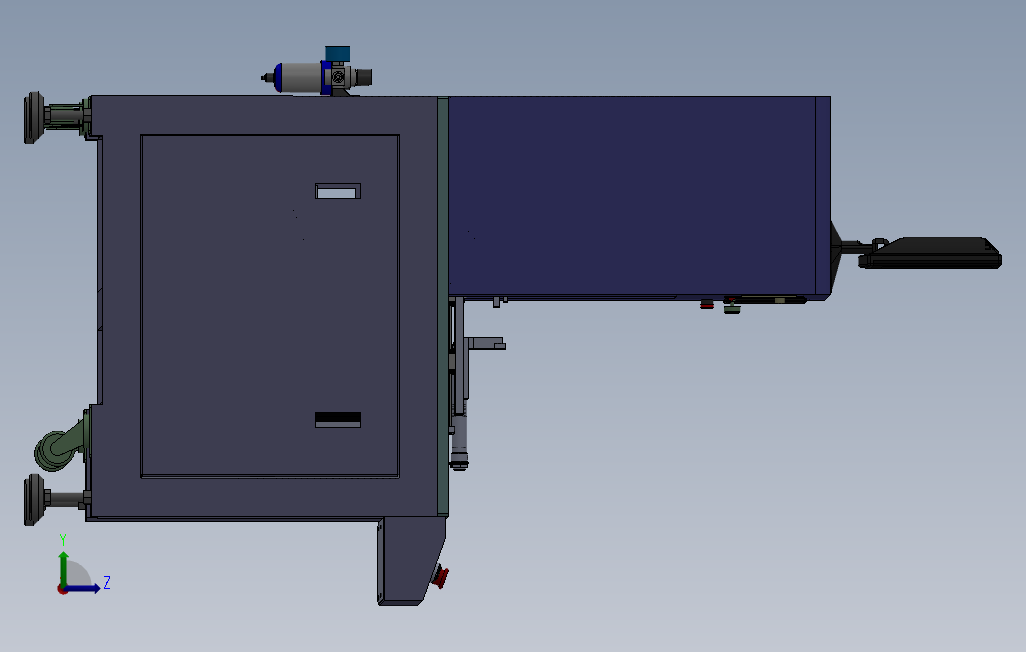The height and width of the screenshot is (652, 1026).
Task: Select the green Y axis arrow
Action: pos(63,568)
